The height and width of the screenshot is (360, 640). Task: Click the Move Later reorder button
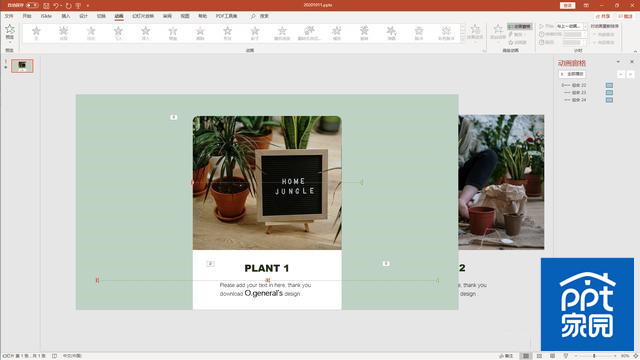click(603, 42)
